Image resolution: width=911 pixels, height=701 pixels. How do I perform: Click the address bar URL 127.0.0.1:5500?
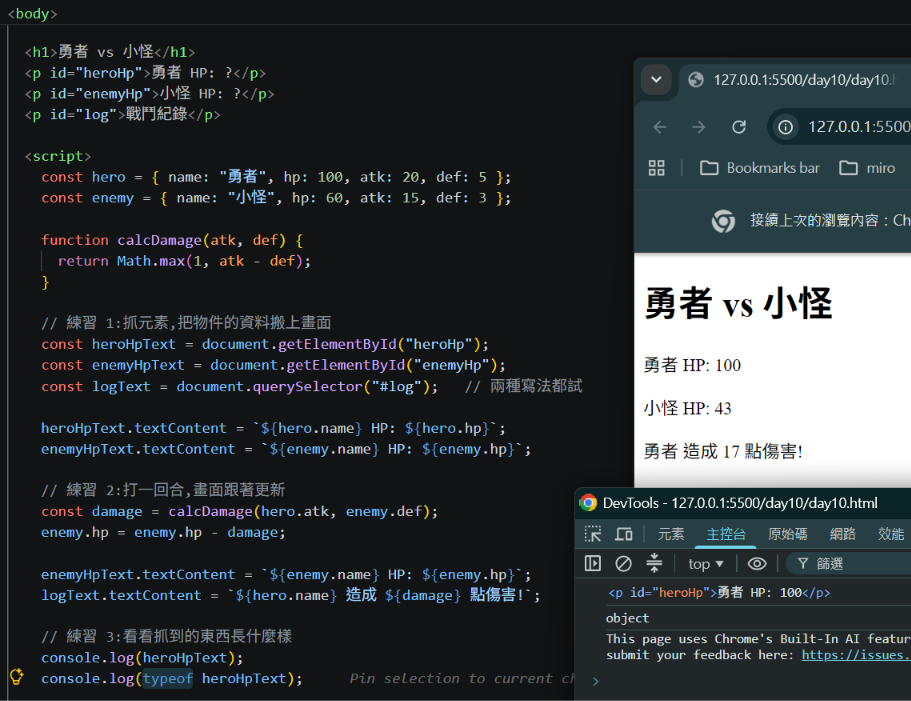pos(859,127)
